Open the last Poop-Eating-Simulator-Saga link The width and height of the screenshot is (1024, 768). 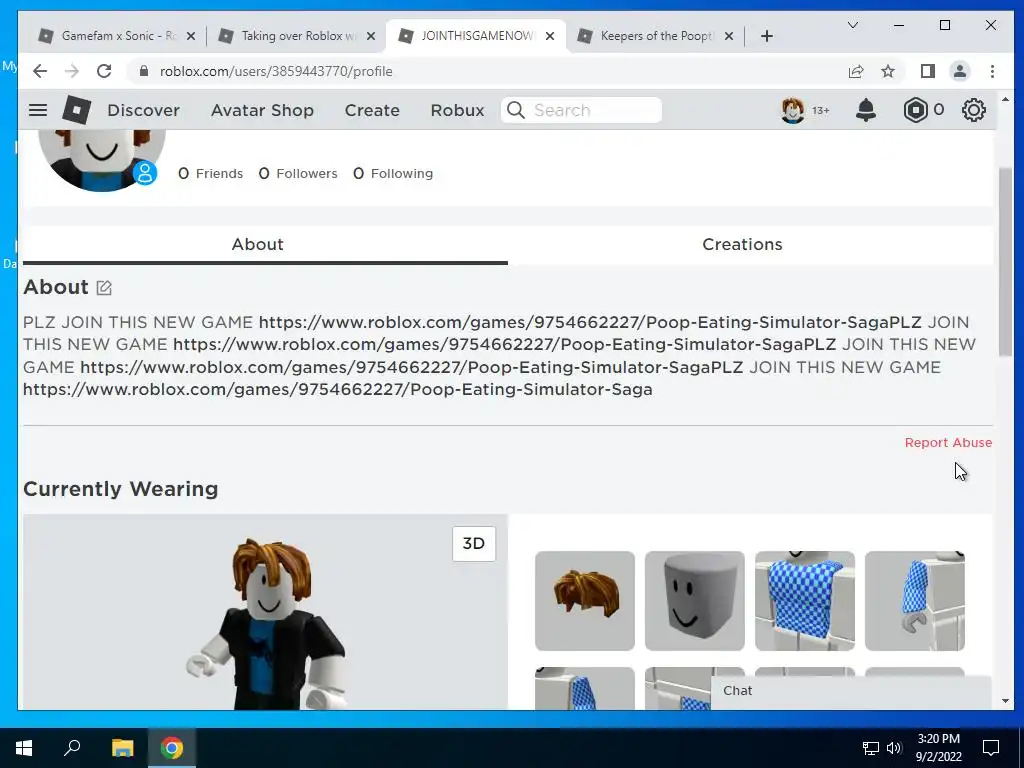tap(338, 389)
